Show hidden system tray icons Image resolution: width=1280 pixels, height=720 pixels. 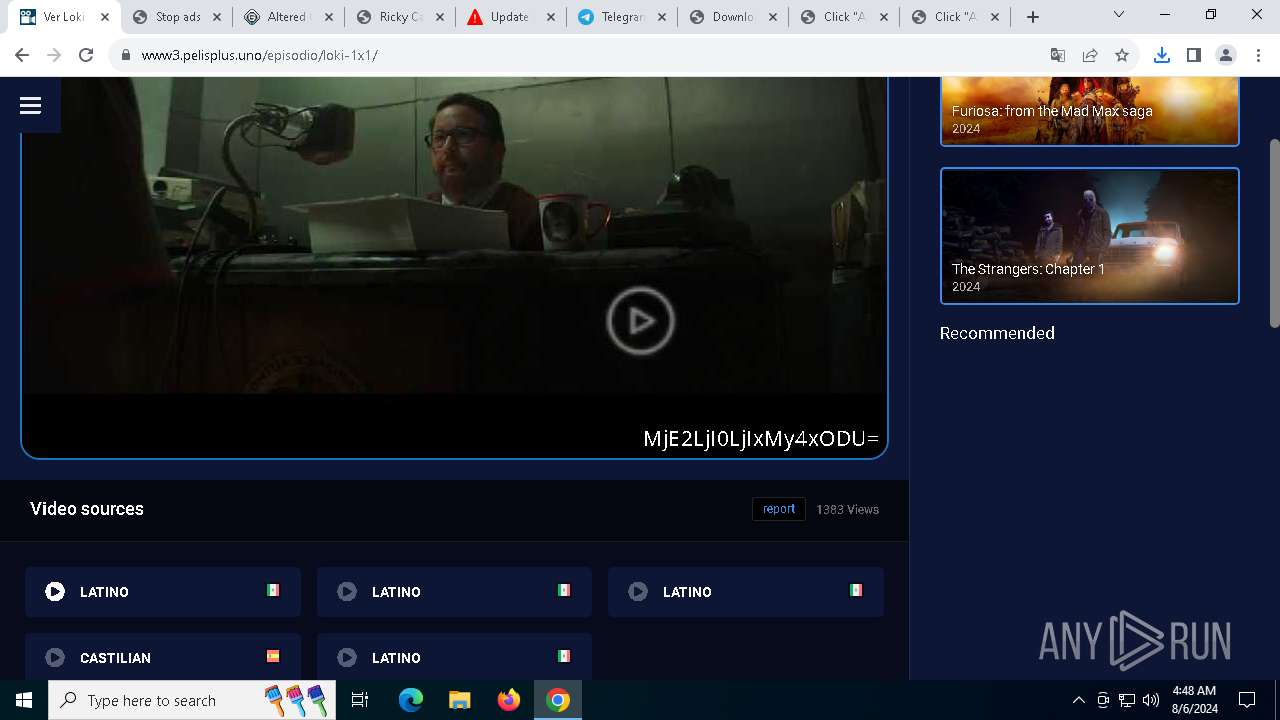pos(1078,700)
